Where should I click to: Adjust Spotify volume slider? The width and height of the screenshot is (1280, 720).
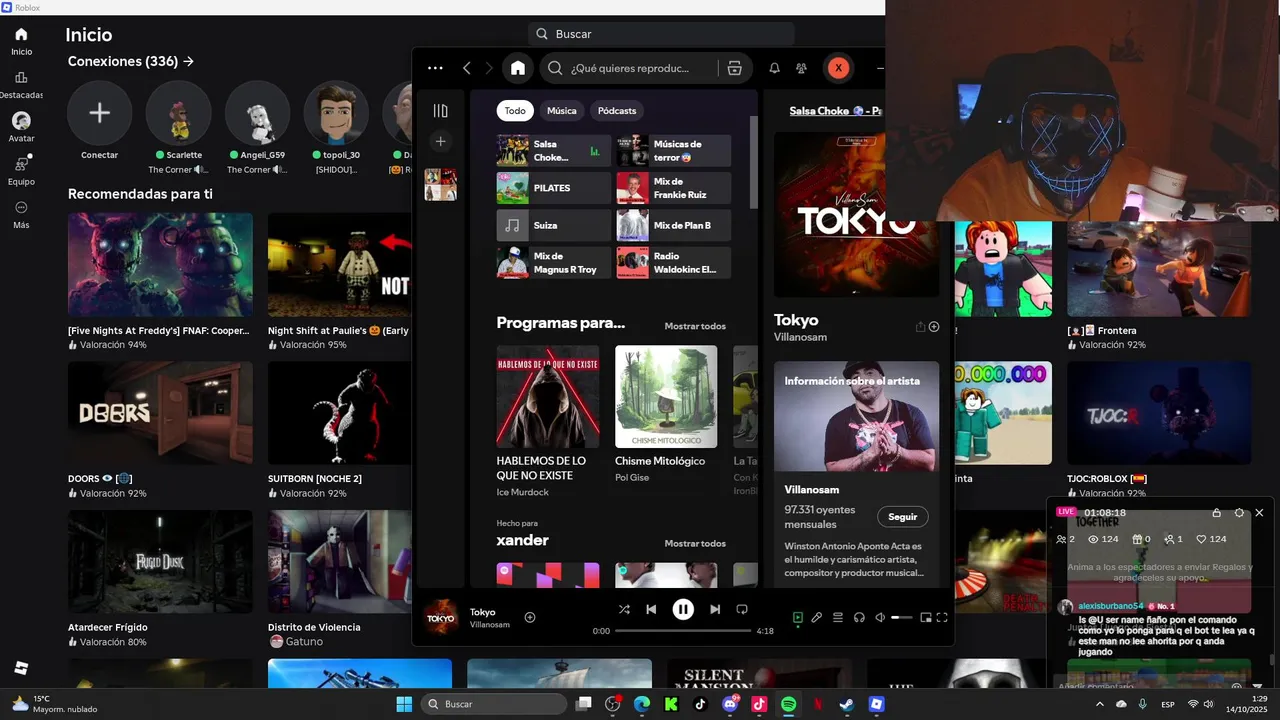[901, 618]
